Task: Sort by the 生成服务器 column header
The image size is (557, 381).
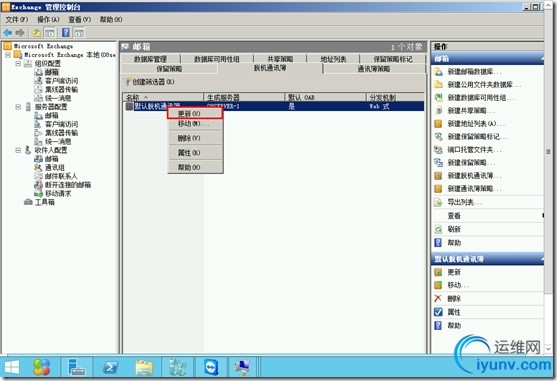Action: [x=244, y=97]
